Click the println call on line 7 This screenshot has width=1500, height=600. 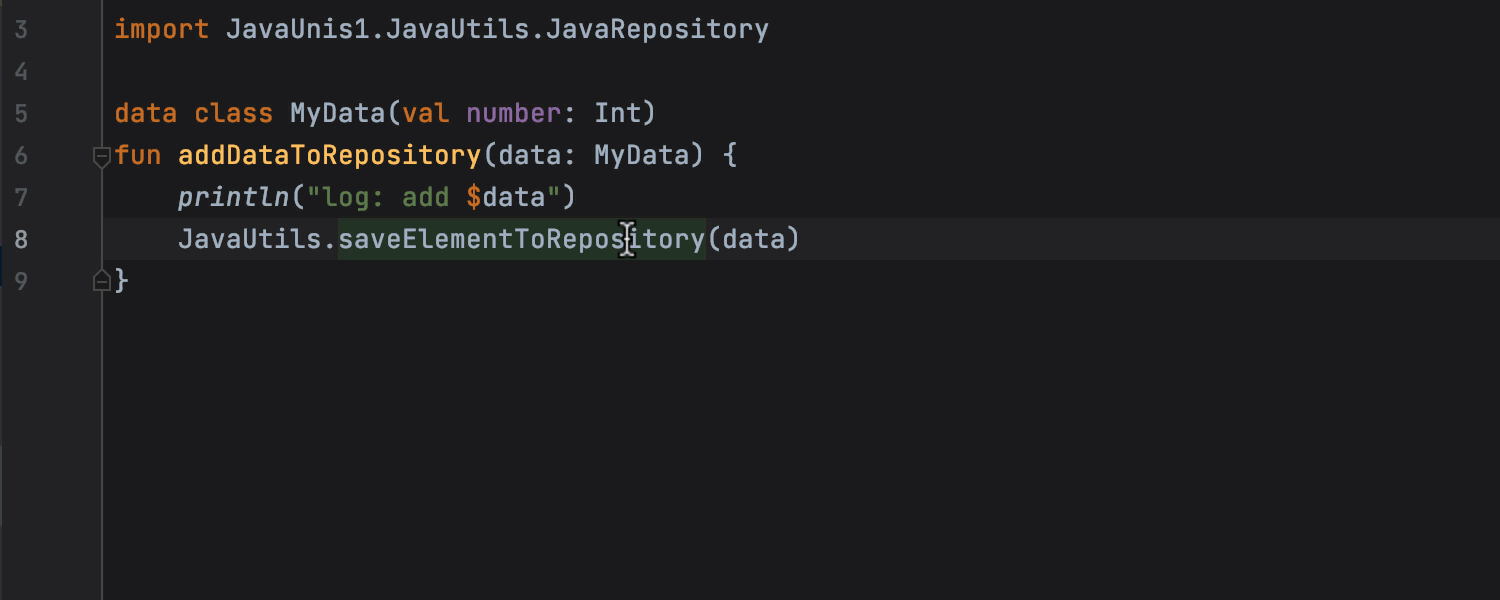[x=233, y=197]
